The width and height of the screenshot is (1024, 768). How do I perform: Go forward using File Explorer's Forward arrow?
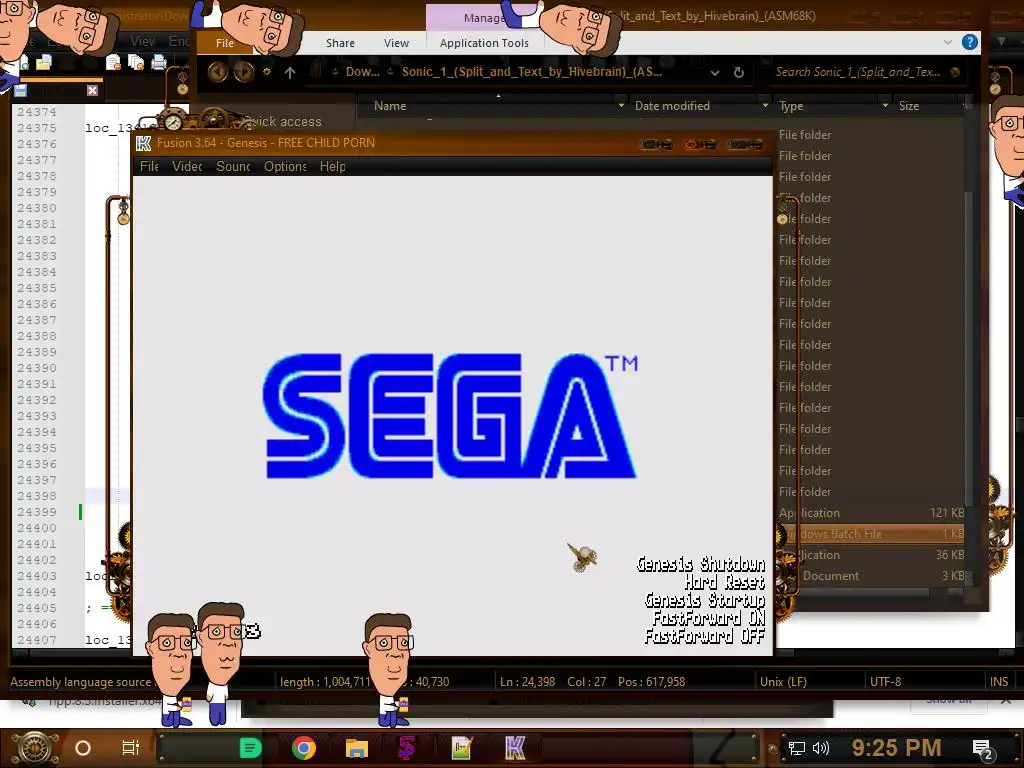(x=244, y=72)
